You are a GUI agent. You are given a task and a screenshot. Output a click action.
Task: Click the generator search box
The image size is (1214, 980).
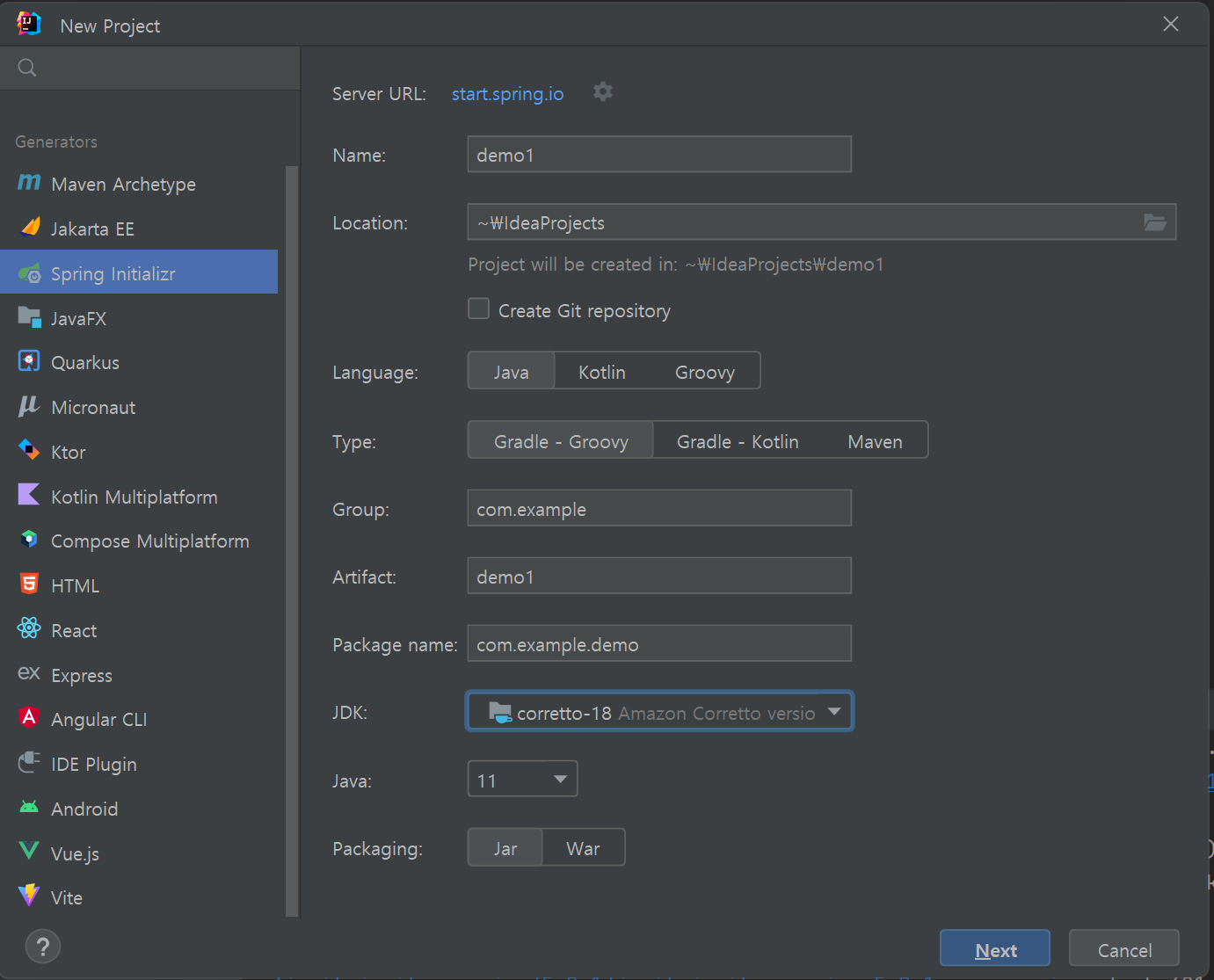point(150,68)
